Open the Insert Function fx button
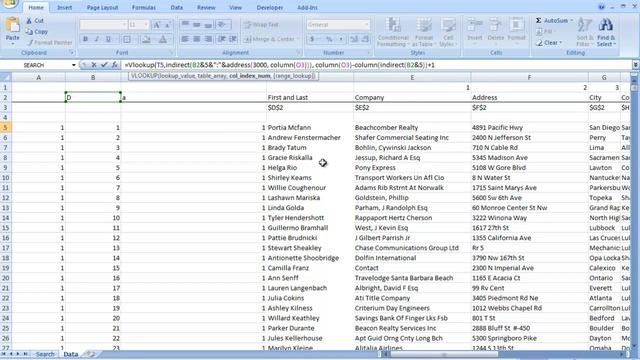 (x=114, y=65)
